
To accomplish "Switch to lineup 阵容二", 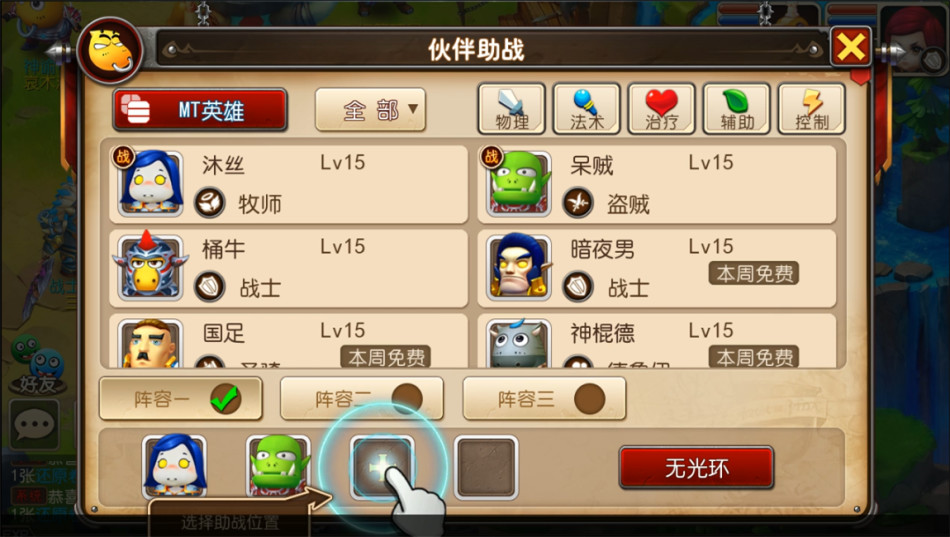I will pos(362,399).
